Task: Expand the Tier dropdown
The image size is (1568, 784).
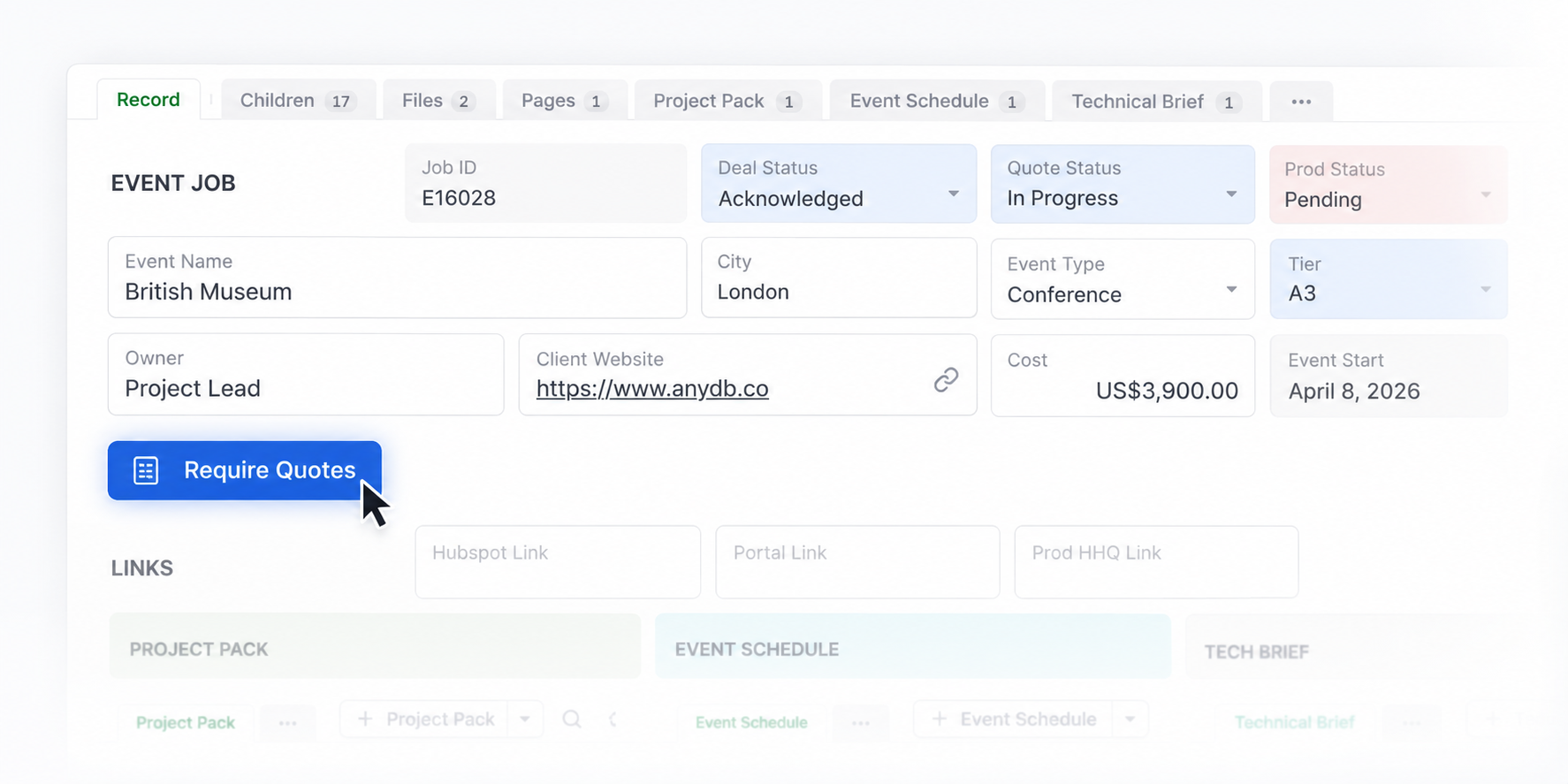Action: click(1389, 278)
